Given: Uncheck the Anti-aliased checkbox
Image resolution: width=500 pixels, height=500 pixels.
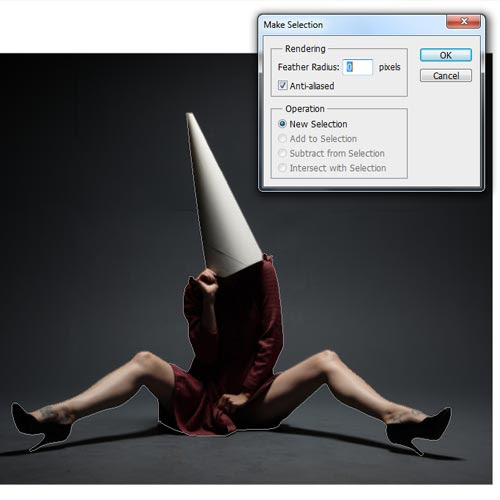Looking at the screenshot, I should pos(282,85).
